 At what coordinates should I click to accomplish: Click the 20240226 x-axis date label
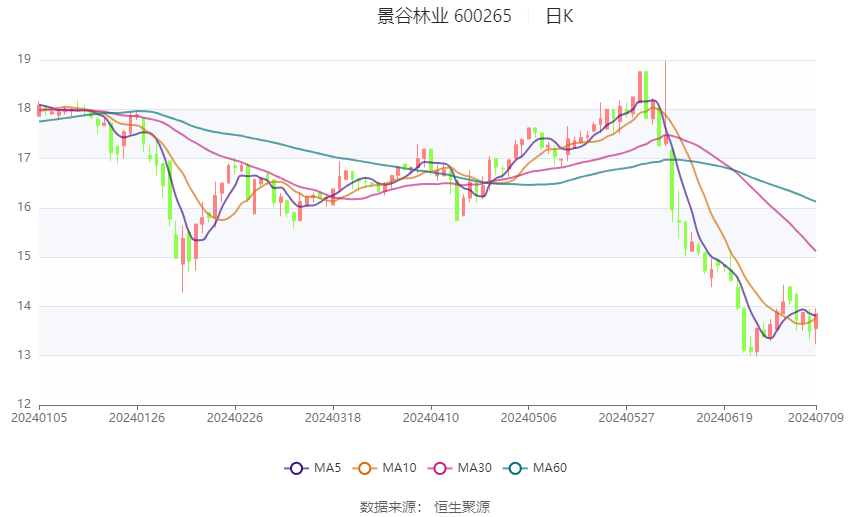(x=235, y=418)
